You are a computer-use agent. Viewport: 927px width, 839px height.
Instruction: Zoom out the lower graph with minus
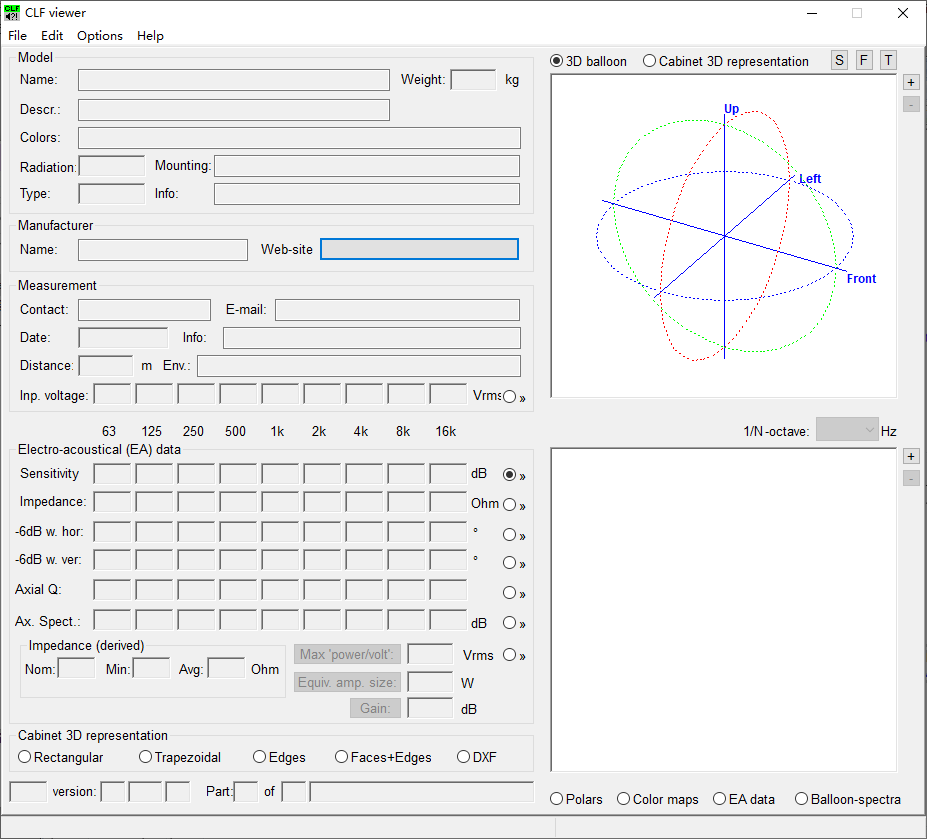[911, 478]
